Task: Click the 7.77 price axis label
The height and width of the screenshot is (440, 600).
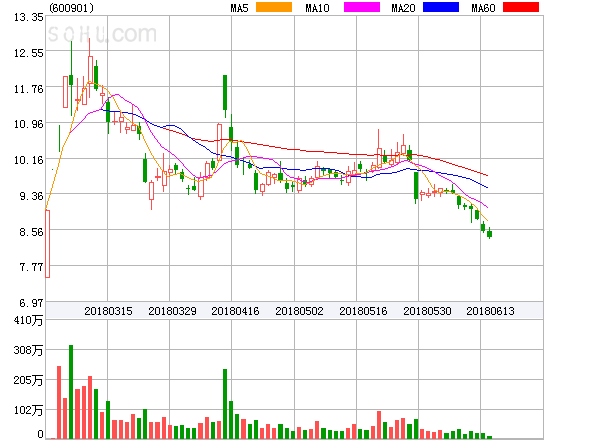Action: tap(31, 267)
